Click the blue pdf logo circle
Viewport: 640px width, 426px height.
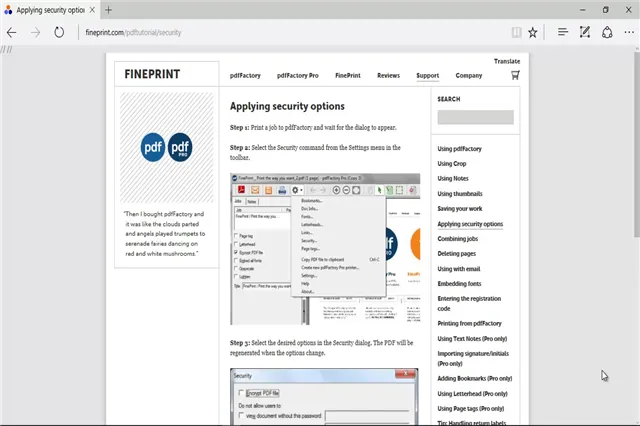pos(153,147)
